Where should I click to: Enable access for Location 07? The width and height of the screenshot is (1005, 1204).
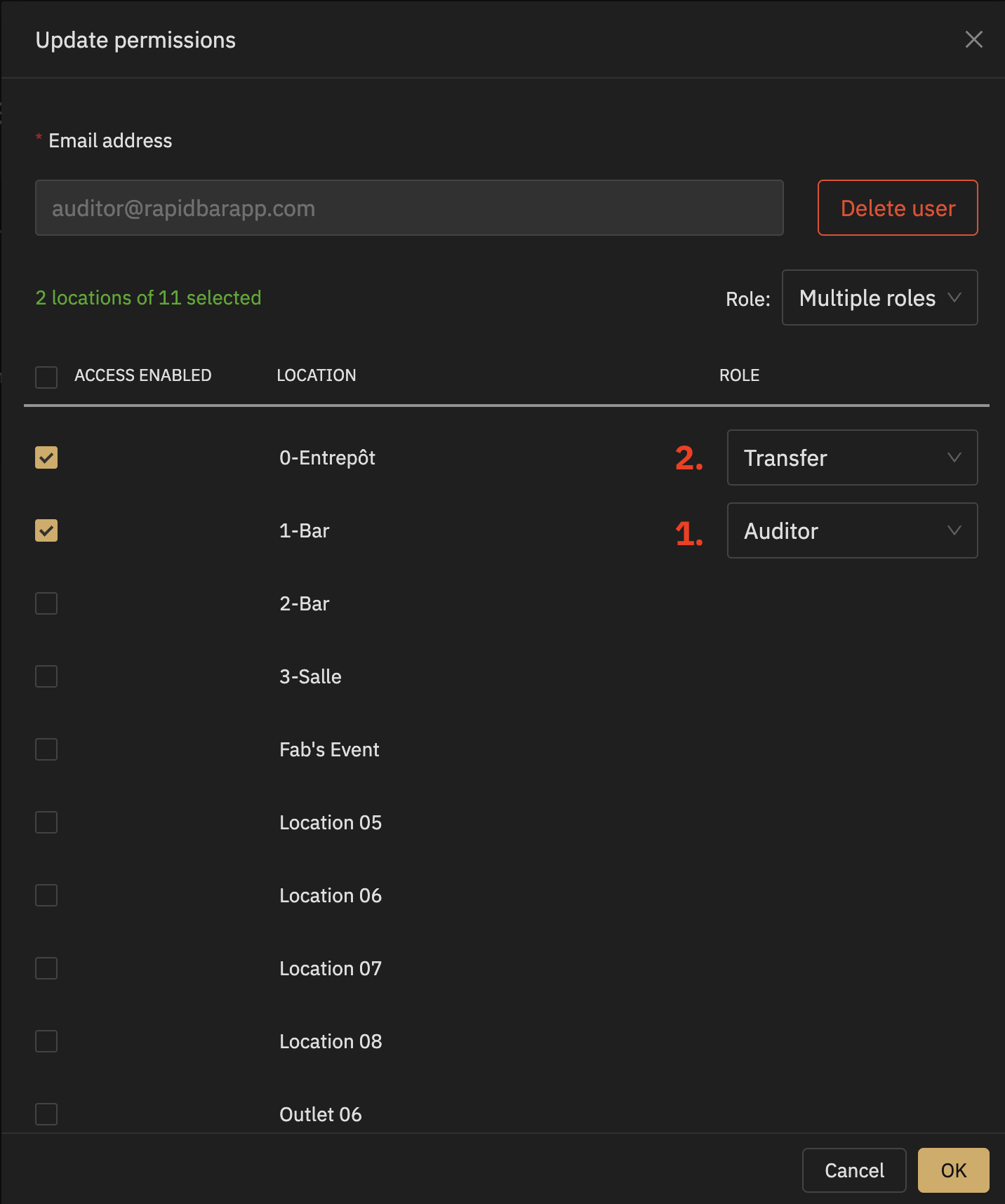pos(46,968)
